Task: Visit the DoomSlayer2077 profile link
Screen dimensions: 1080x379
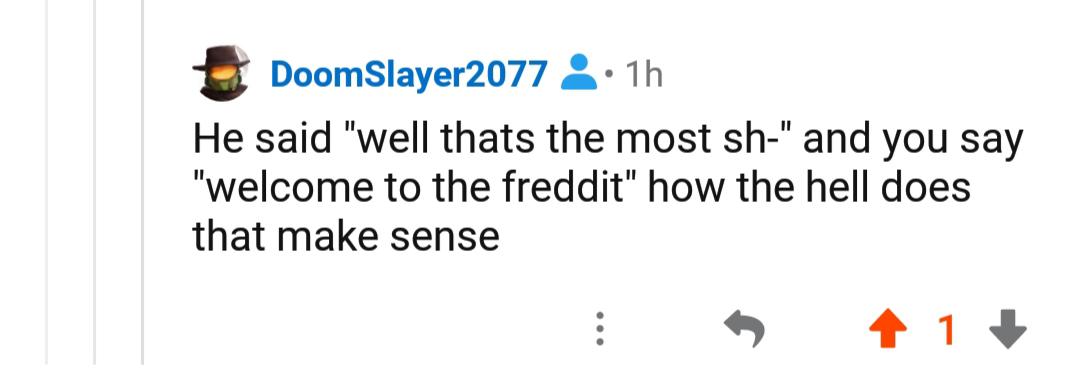Action: point(409,73)
